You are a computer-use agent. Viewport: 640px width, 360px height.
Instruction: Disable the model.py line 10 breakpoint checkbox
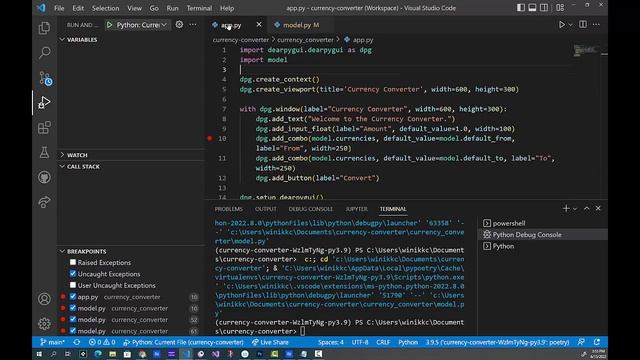[73, 308]
